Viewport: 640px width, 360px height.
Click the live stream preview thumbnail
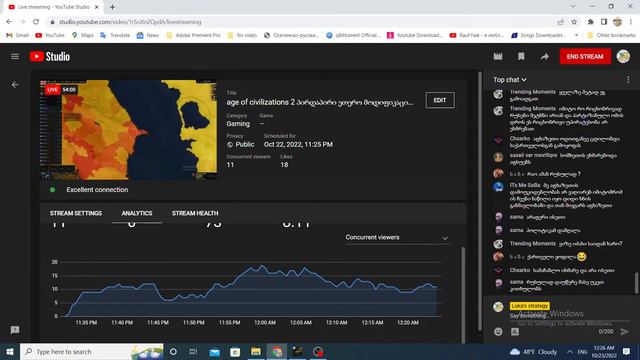[129, 130]
